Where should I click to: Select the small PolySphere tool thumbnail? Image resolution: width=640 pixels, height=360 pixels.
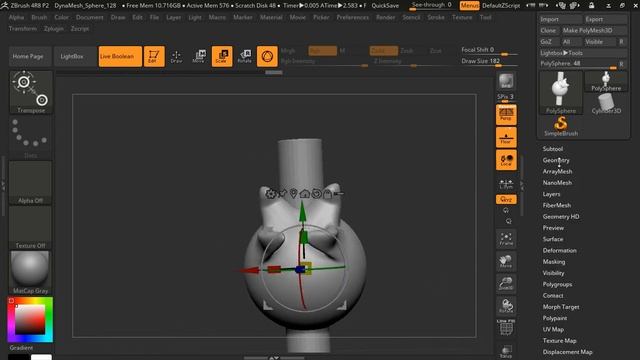[607, 81]
